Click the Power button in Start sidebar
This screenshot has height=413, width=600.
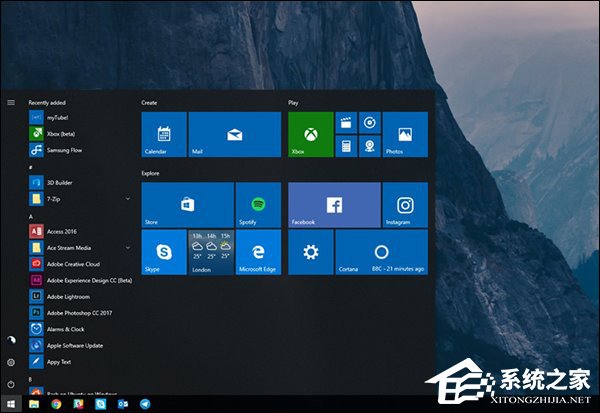click(11, 384)
